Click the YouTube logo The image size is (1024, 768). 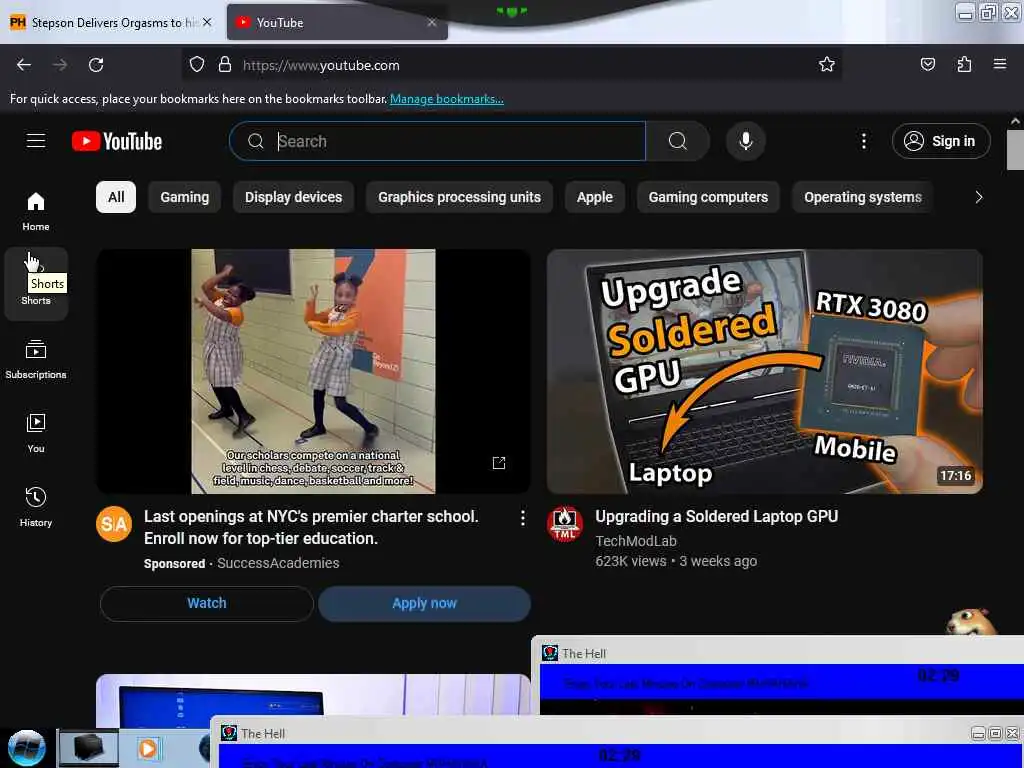[x=117, y=141]
